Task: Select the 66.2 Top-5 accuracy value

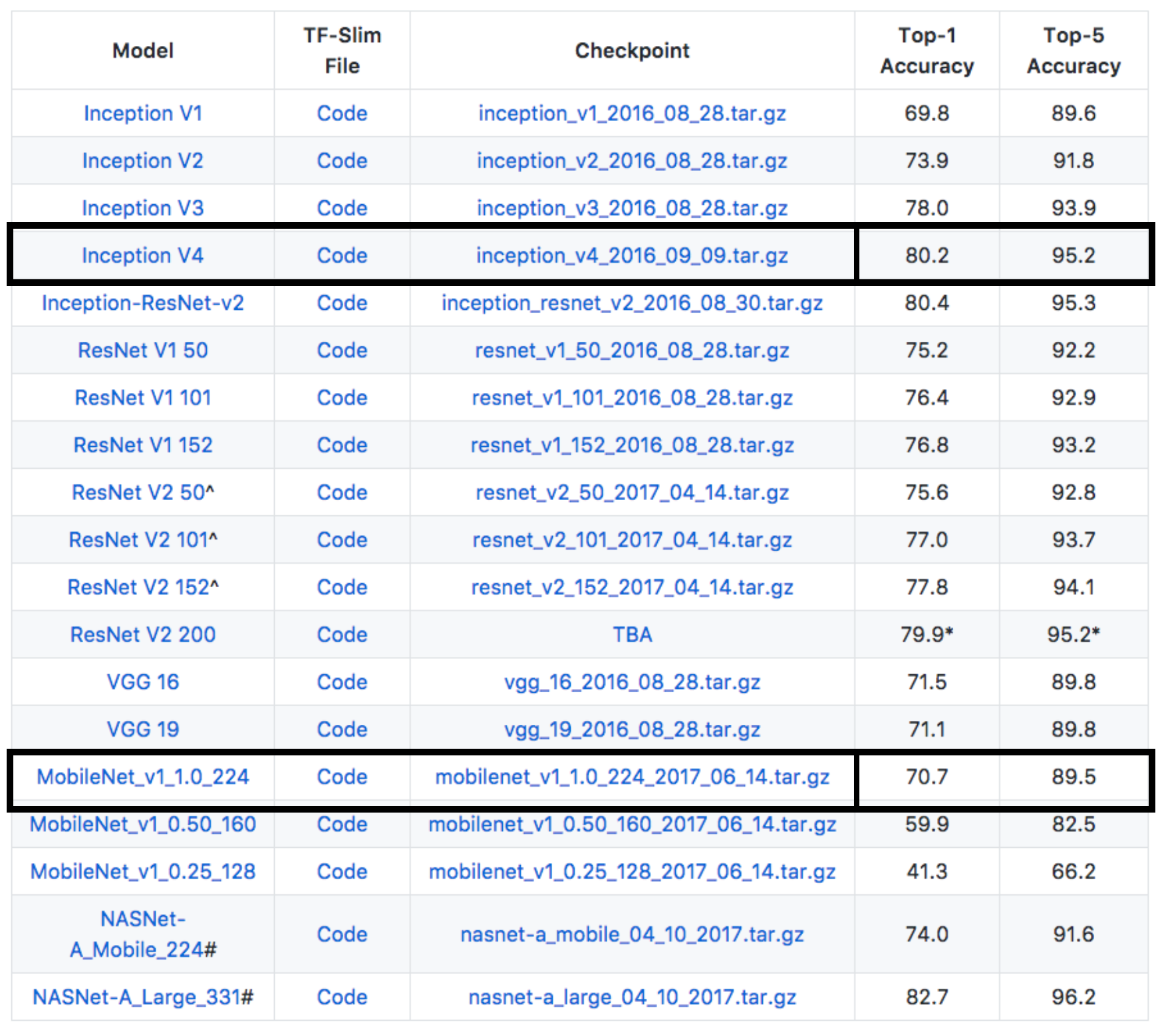Action: 1074,872
